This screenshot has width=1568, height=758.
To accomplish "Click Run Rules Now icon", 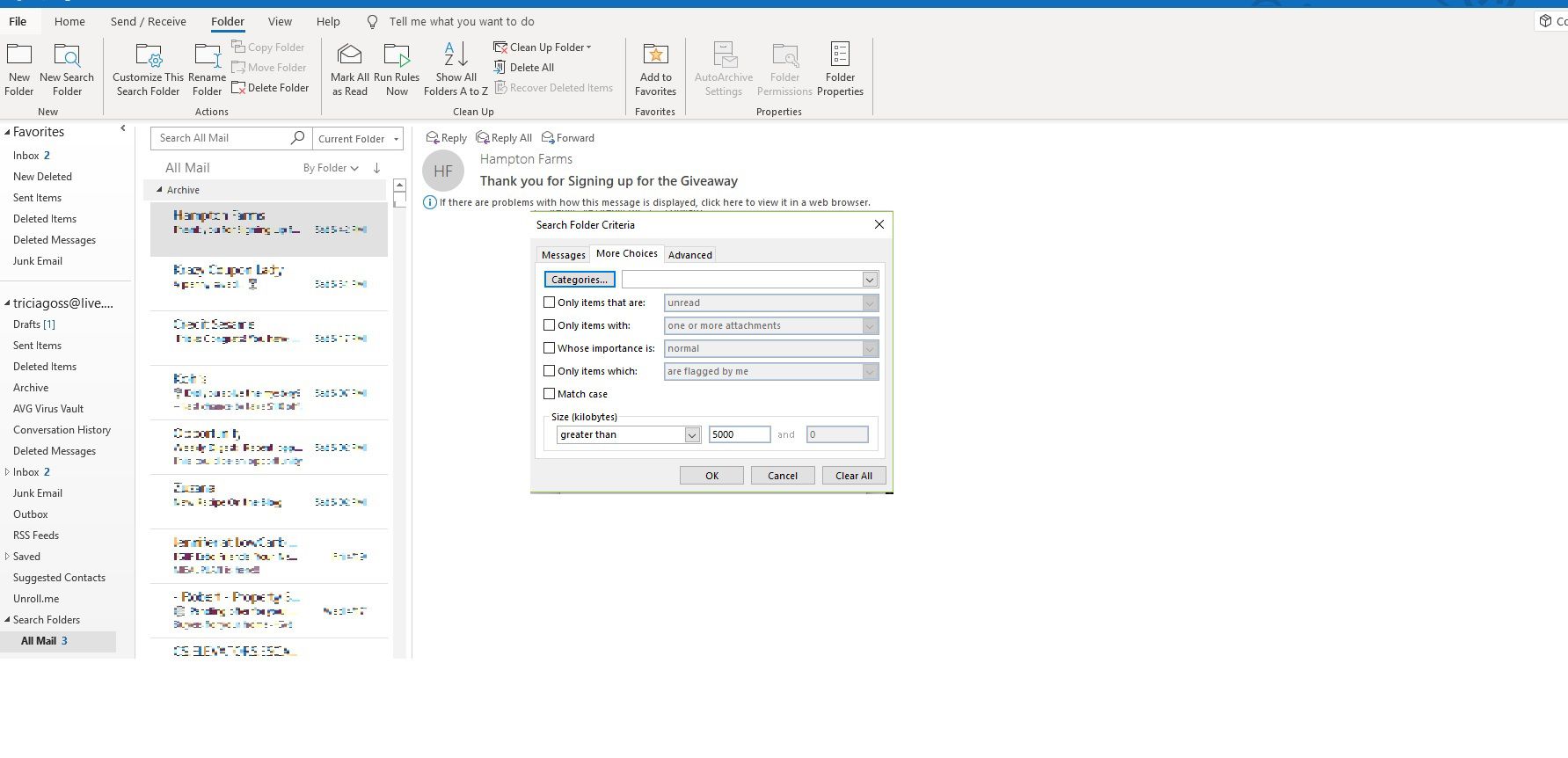I will point(397,55).
